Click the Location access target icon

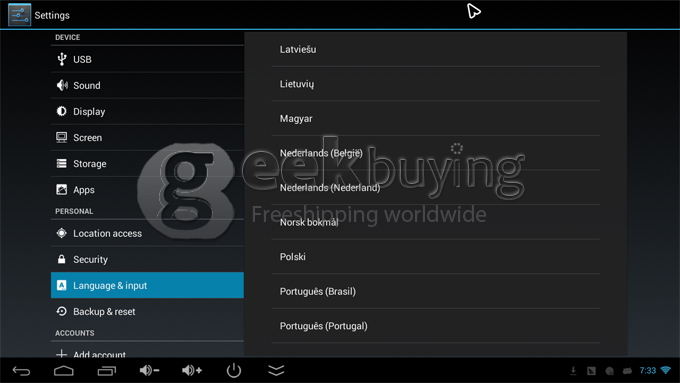(62, 233)
